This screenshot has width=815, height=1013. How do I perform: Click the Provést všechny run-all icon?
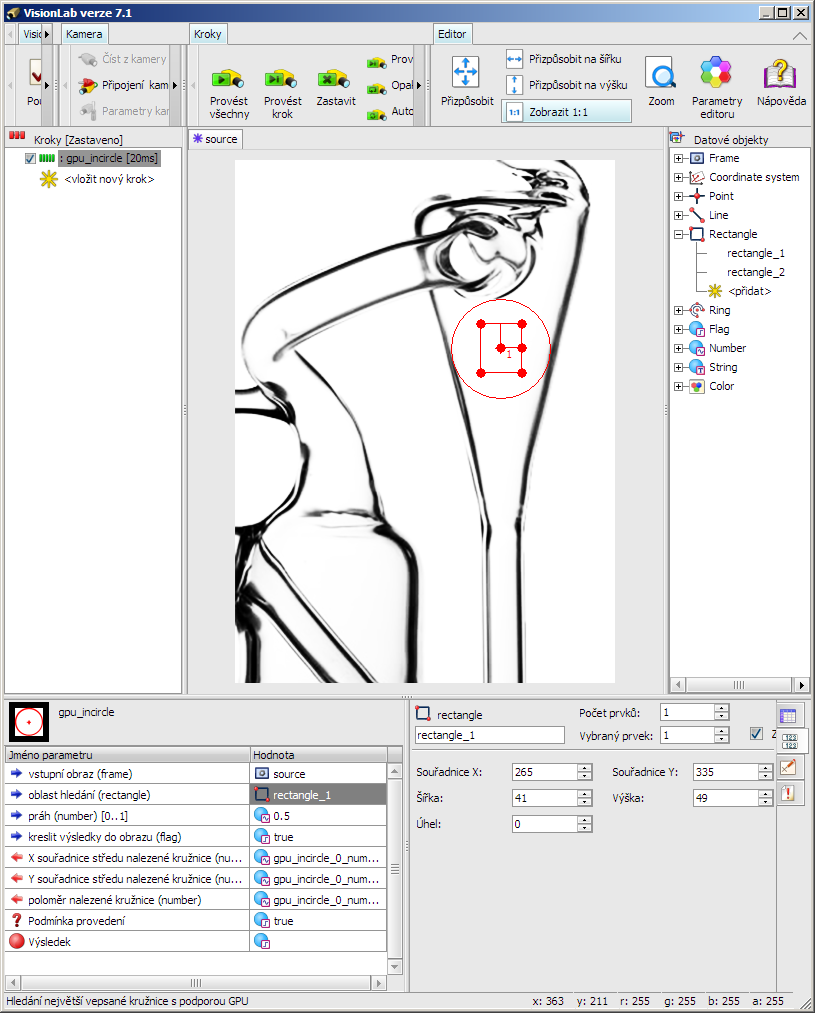pyautogui.click(x=228, y=79)
